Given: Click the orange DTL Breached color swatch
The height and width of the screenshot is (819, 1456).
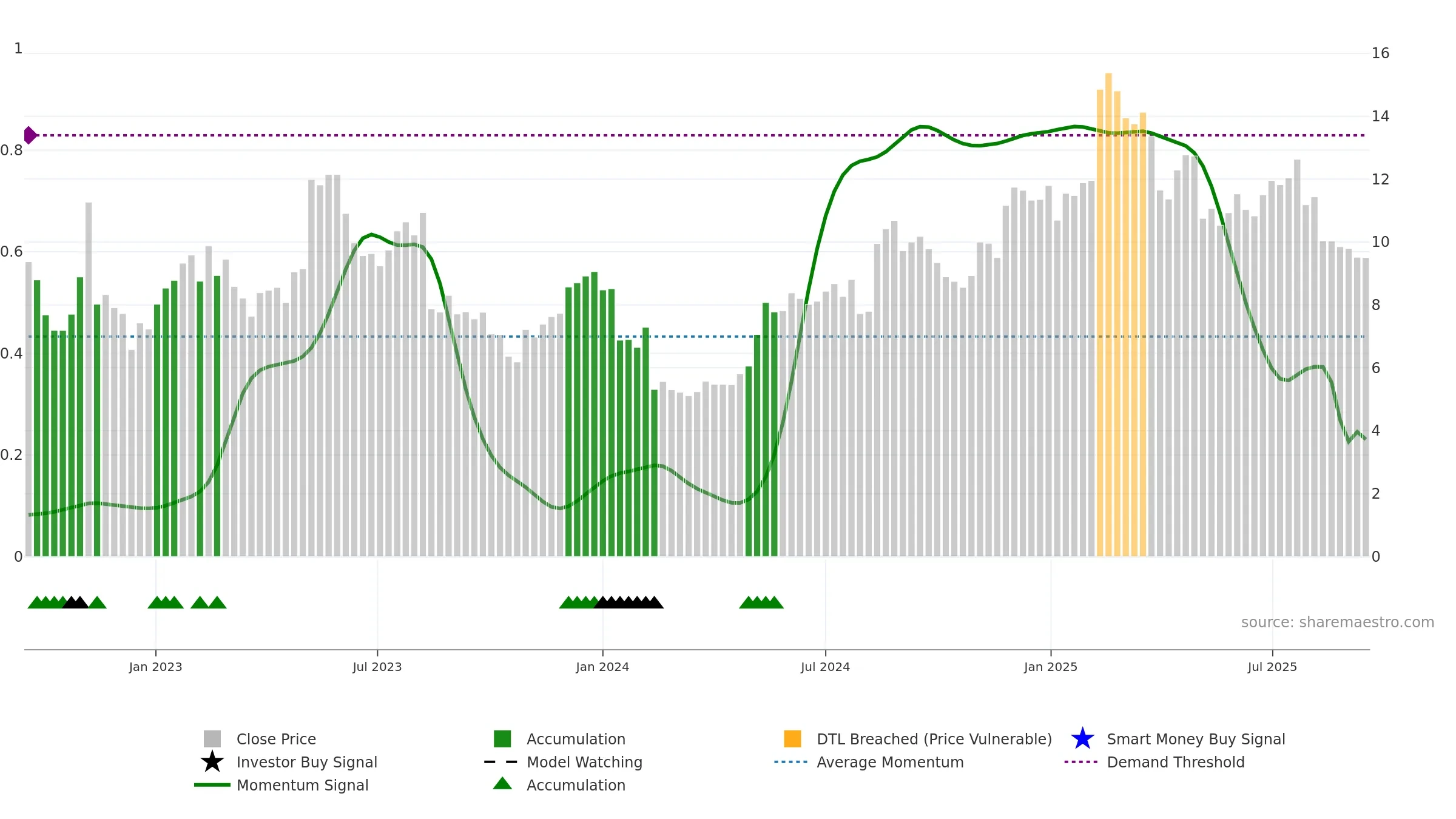Looking at the screenshot, I should (792, 738).
